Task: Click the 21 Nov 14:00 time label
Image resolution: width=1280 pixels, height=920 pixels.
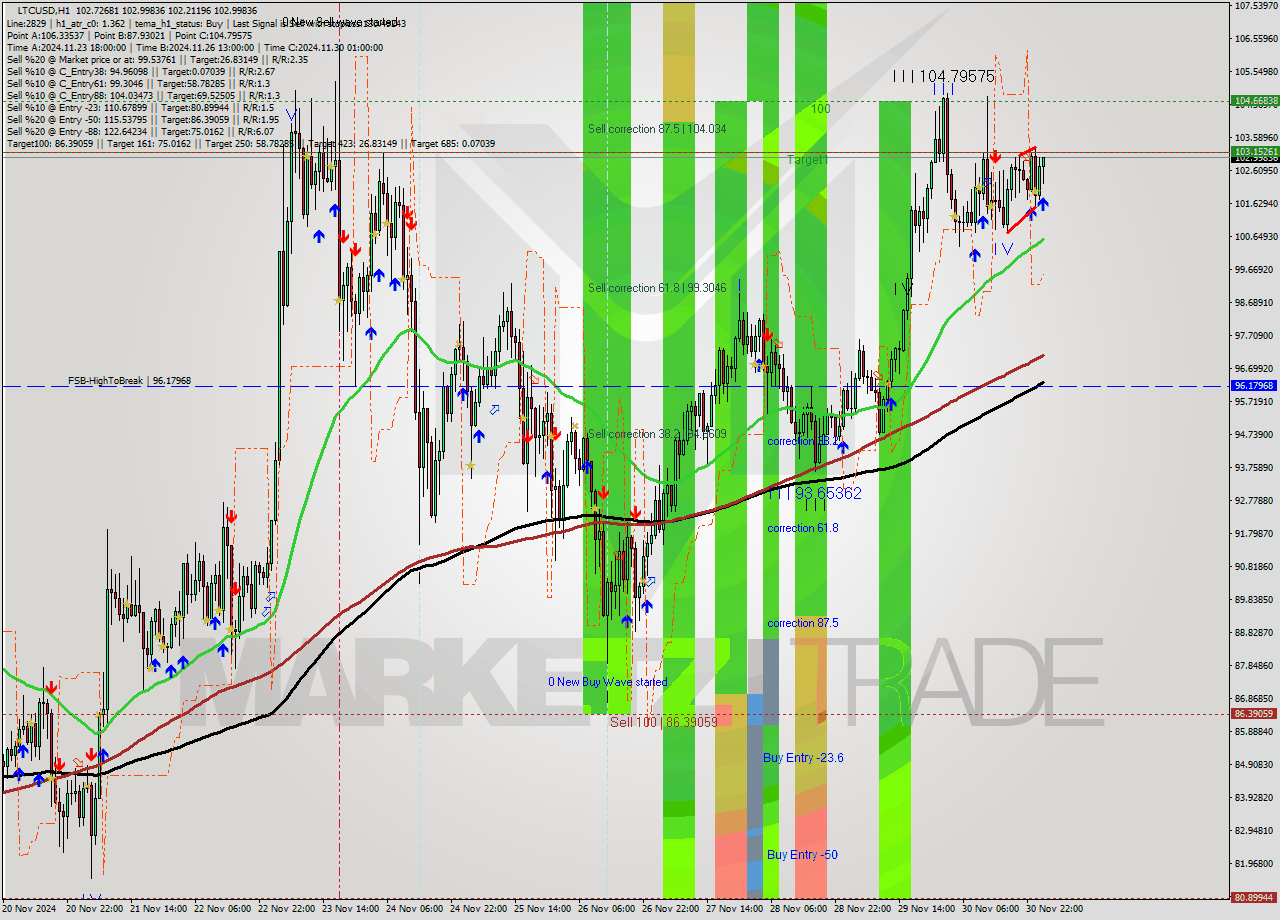Action: [158, 909]
